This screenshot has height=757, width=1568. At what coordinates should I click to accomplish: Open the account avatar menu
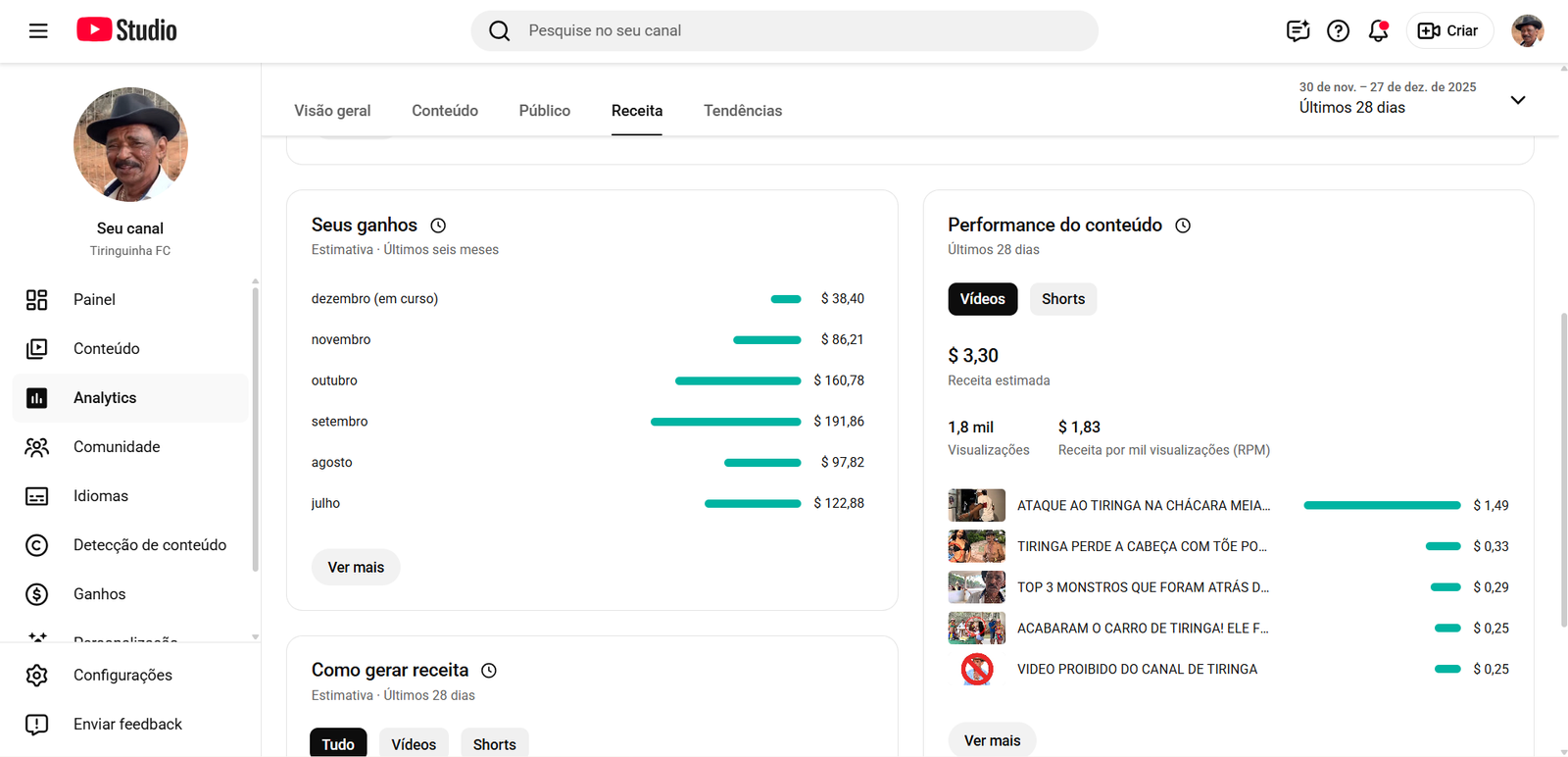pos(1527,30)
